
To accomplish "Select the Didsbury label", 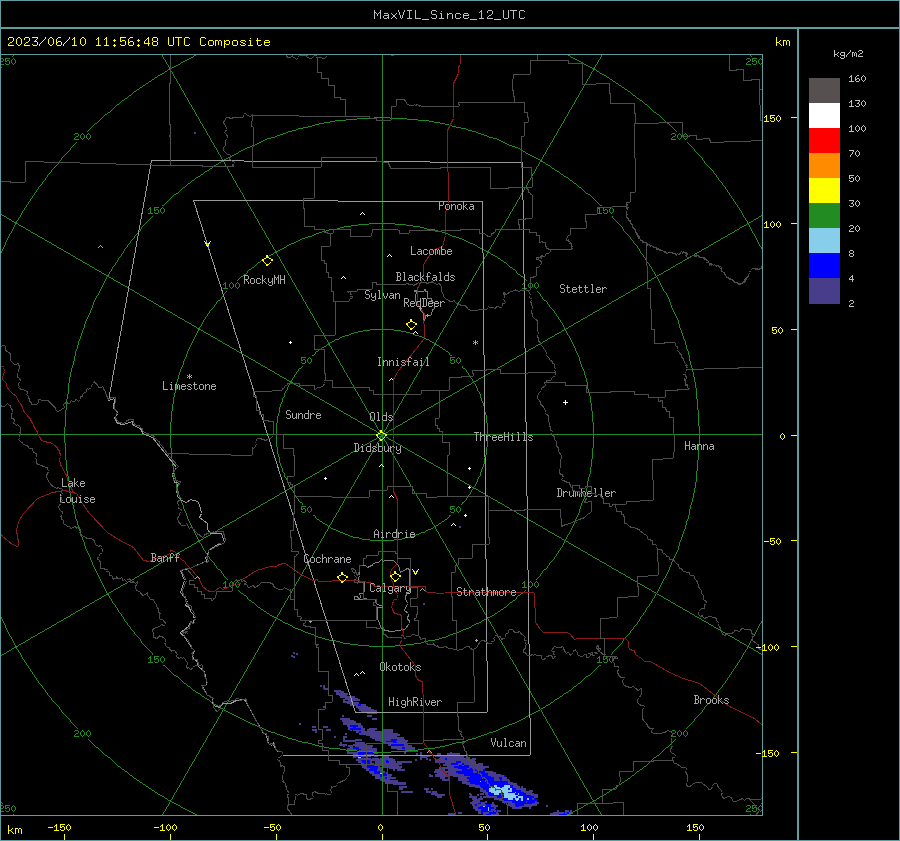I will [x=377, y=448].
